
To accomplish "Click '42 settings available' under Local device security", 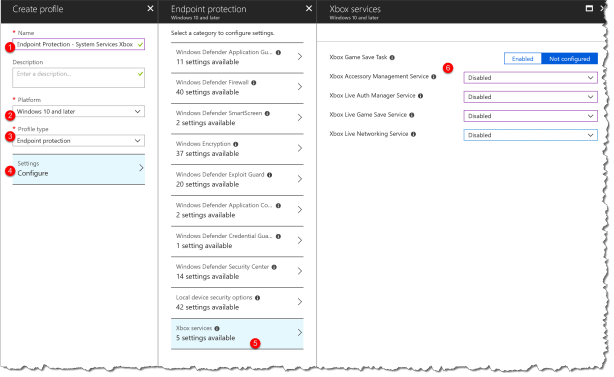I will [x=208, y=307].
